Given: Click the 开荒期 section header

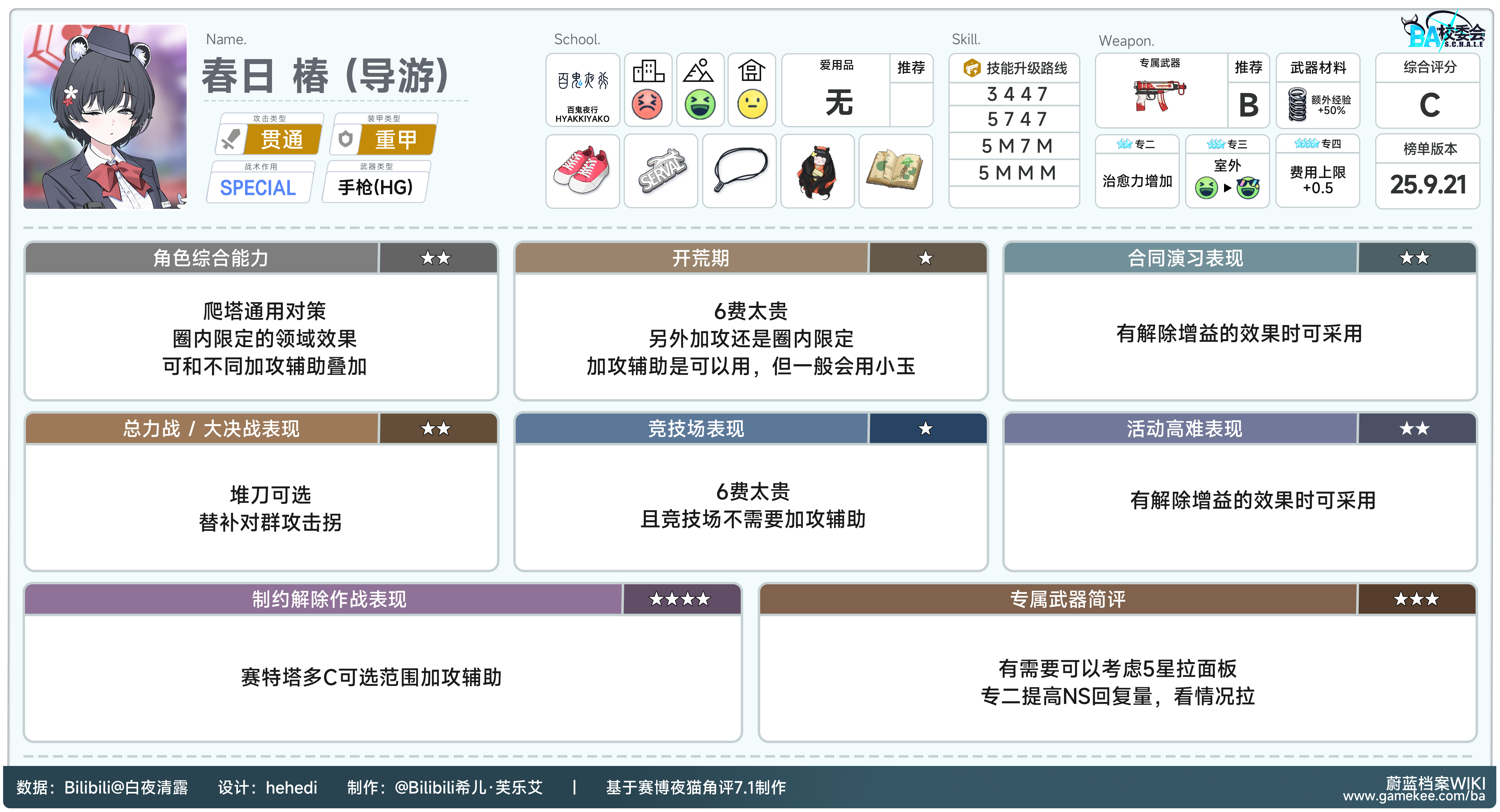Looking at the screenshot, I should pos(700,258).
